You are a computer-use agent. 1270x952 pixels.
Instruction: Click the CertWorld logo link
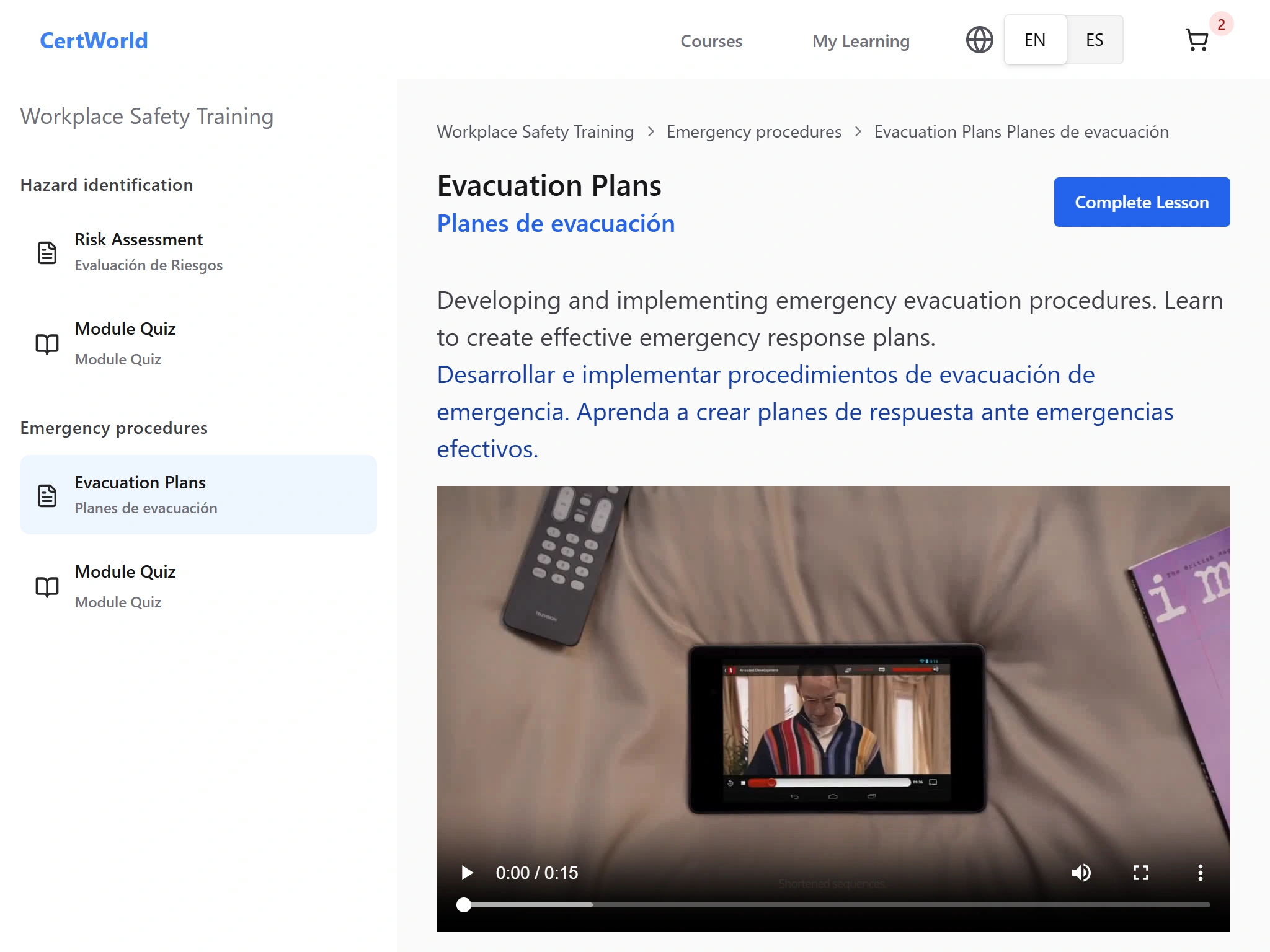point(94,41)
